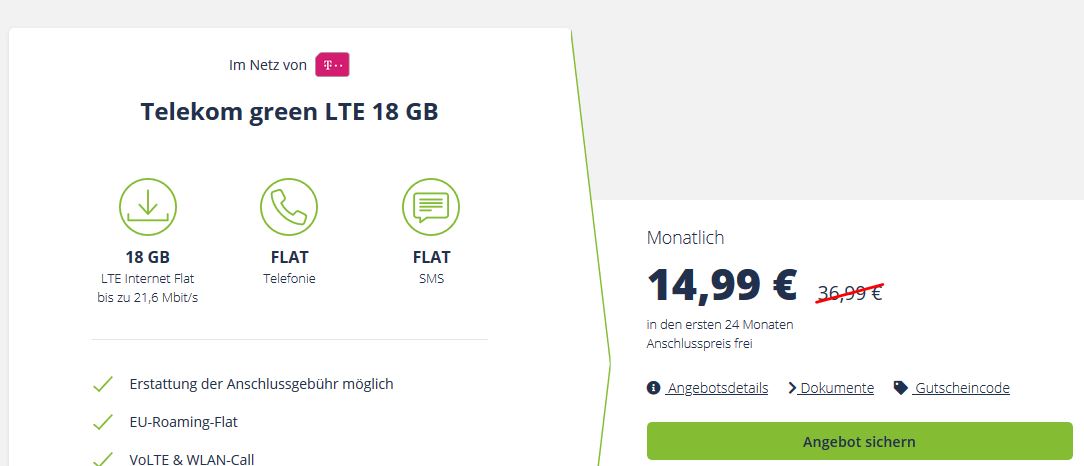The image size is (1084, 466).
Task: Click the phone icon for Telefonie flat
Action: coord(289,207)
